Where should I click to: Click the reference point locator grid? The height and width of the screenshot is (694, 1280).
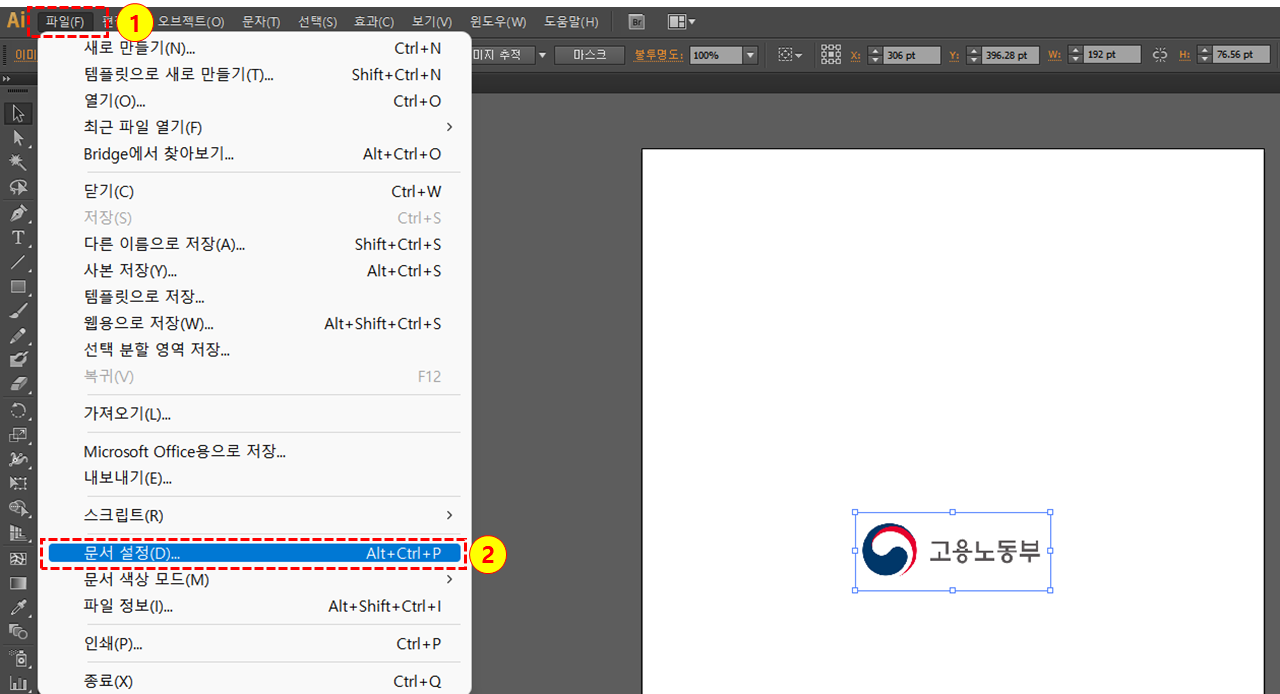[831, 55]
